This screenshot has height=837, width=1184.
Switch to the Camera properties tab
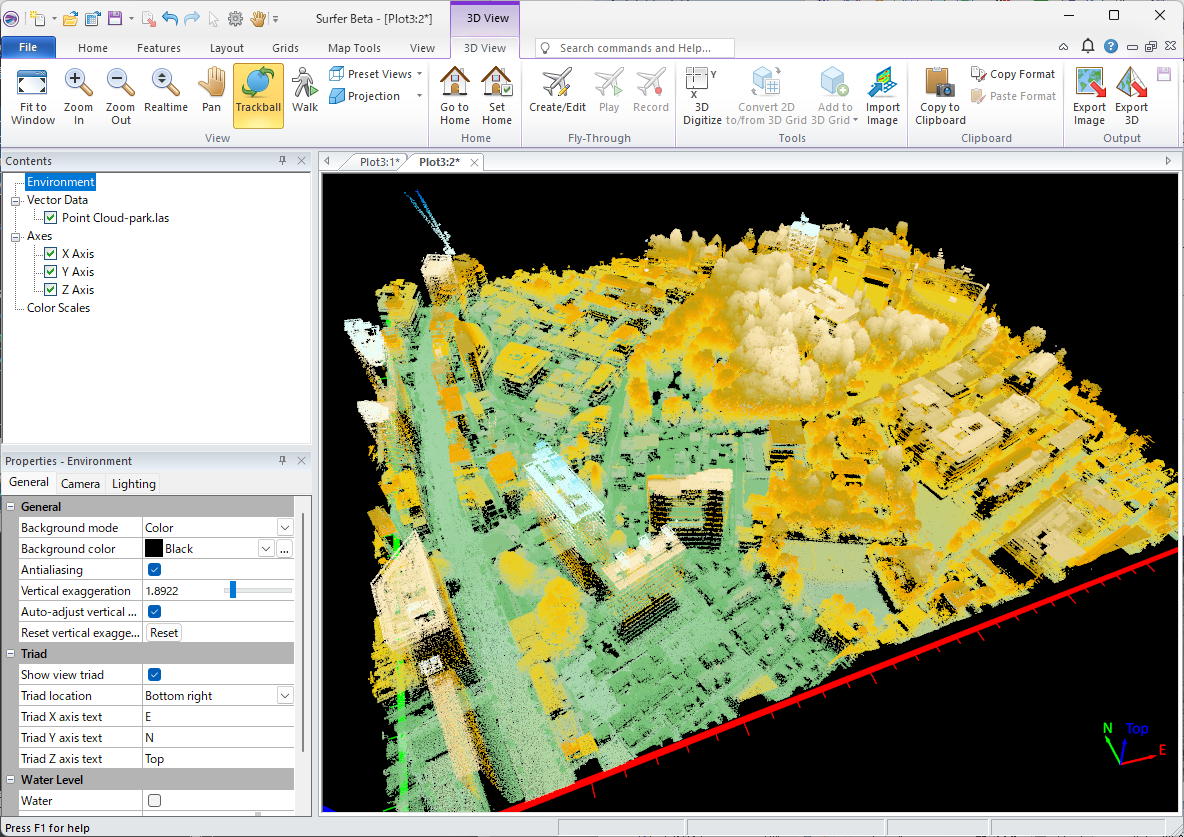[x=80, y=484]
